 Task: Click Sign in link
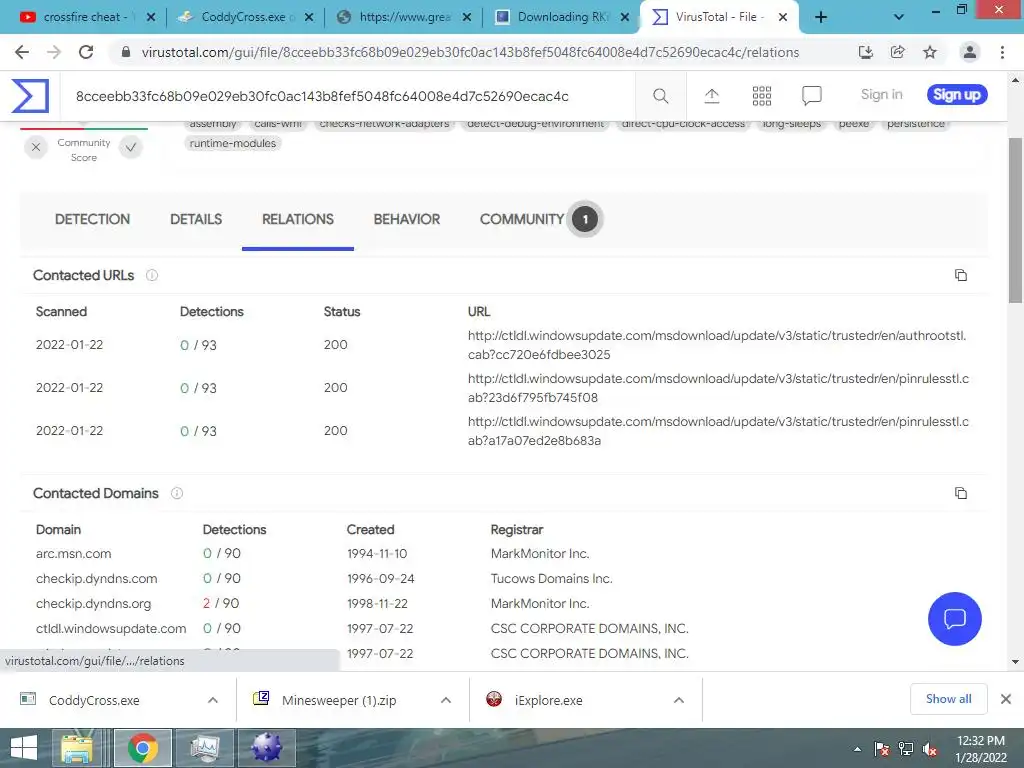[x=882, y=95]
